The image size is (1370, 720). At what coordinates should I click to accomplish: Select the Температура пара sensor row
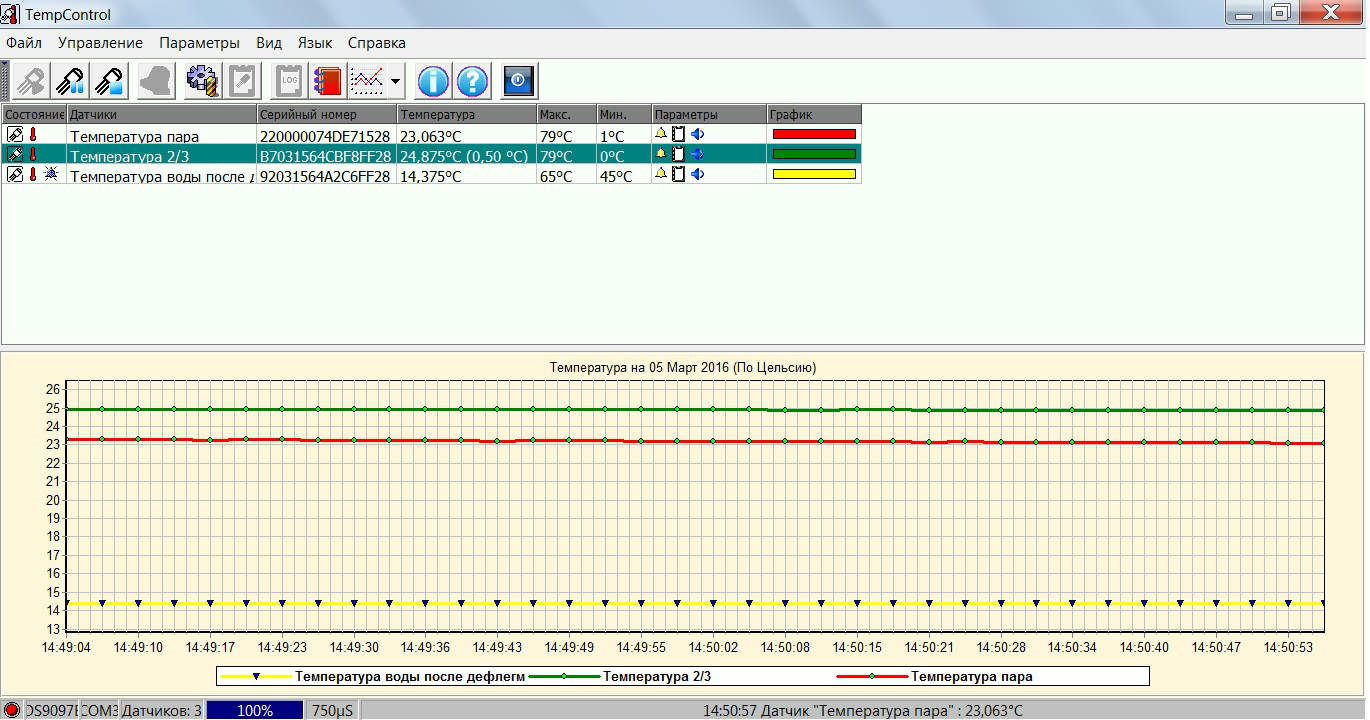click(134, 136)
